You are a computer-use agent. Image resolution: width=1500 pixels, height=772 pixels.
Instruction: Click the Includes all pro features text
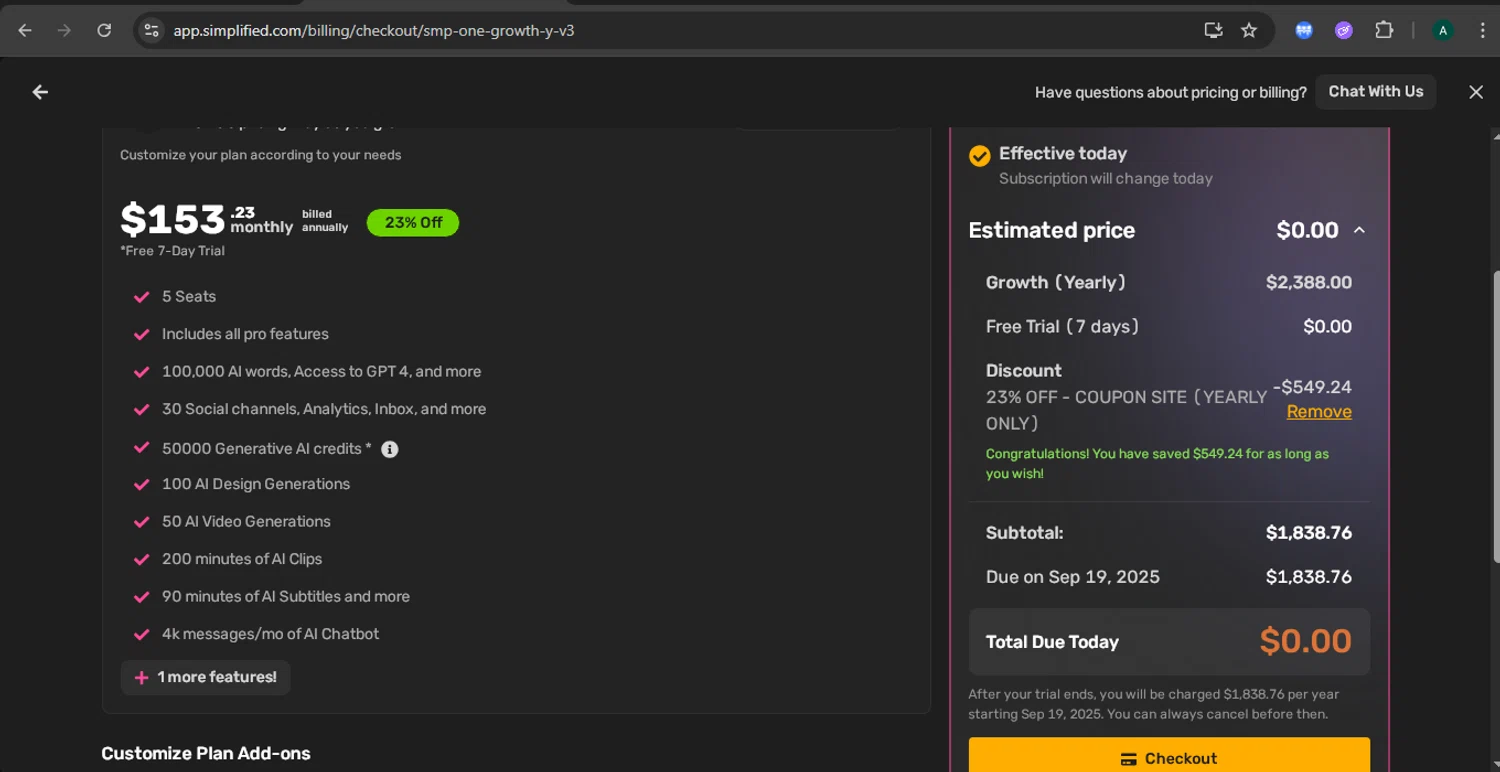point(245,334)
